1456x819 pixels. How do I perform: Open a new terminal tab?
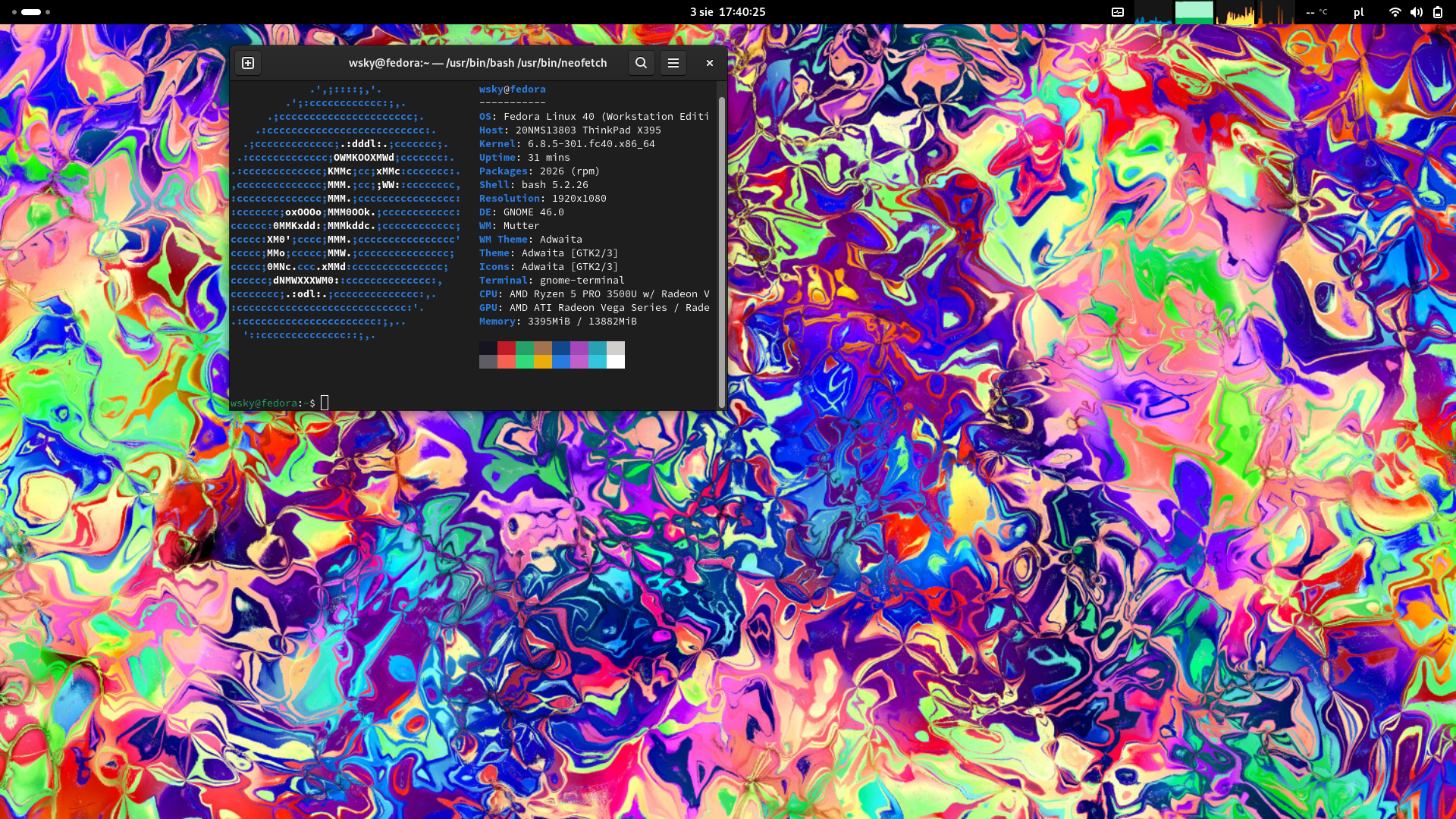[x=248, y=63]
